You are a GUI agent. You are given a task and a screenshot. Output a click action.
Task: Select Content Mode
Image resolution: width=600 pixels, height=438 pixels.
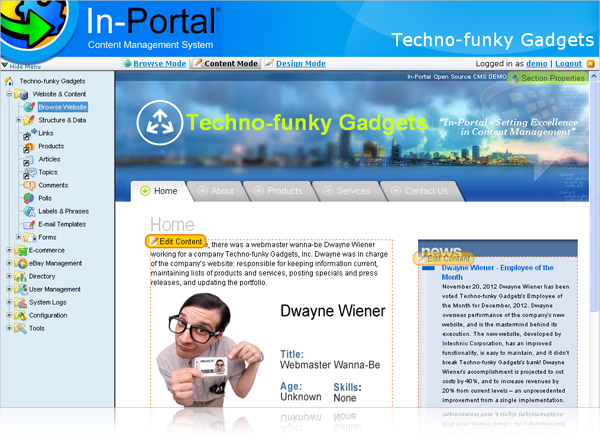coord(226,64)
